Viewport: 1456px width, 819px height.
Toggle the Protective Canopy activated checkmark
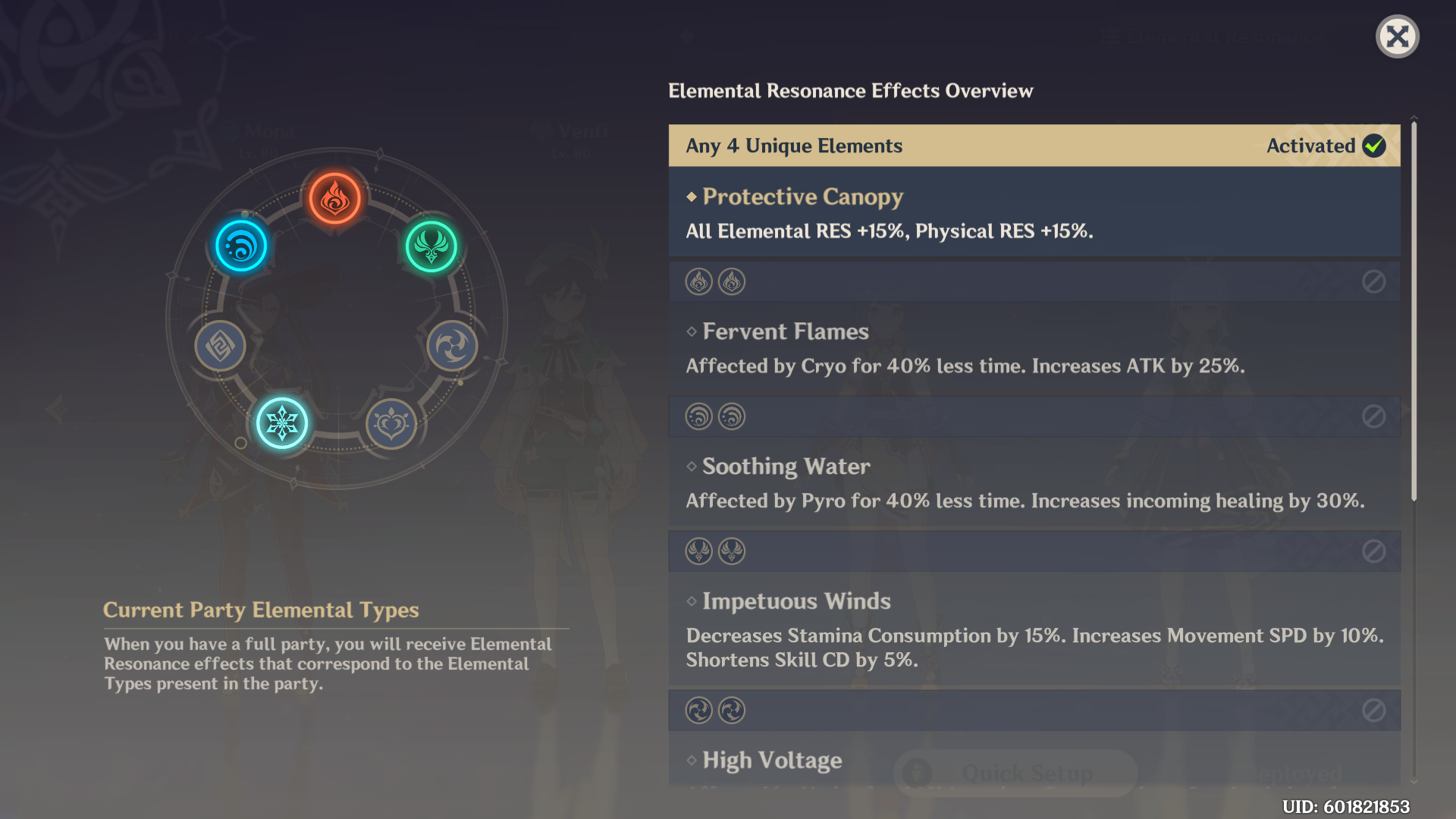[x=1374, y=146]
